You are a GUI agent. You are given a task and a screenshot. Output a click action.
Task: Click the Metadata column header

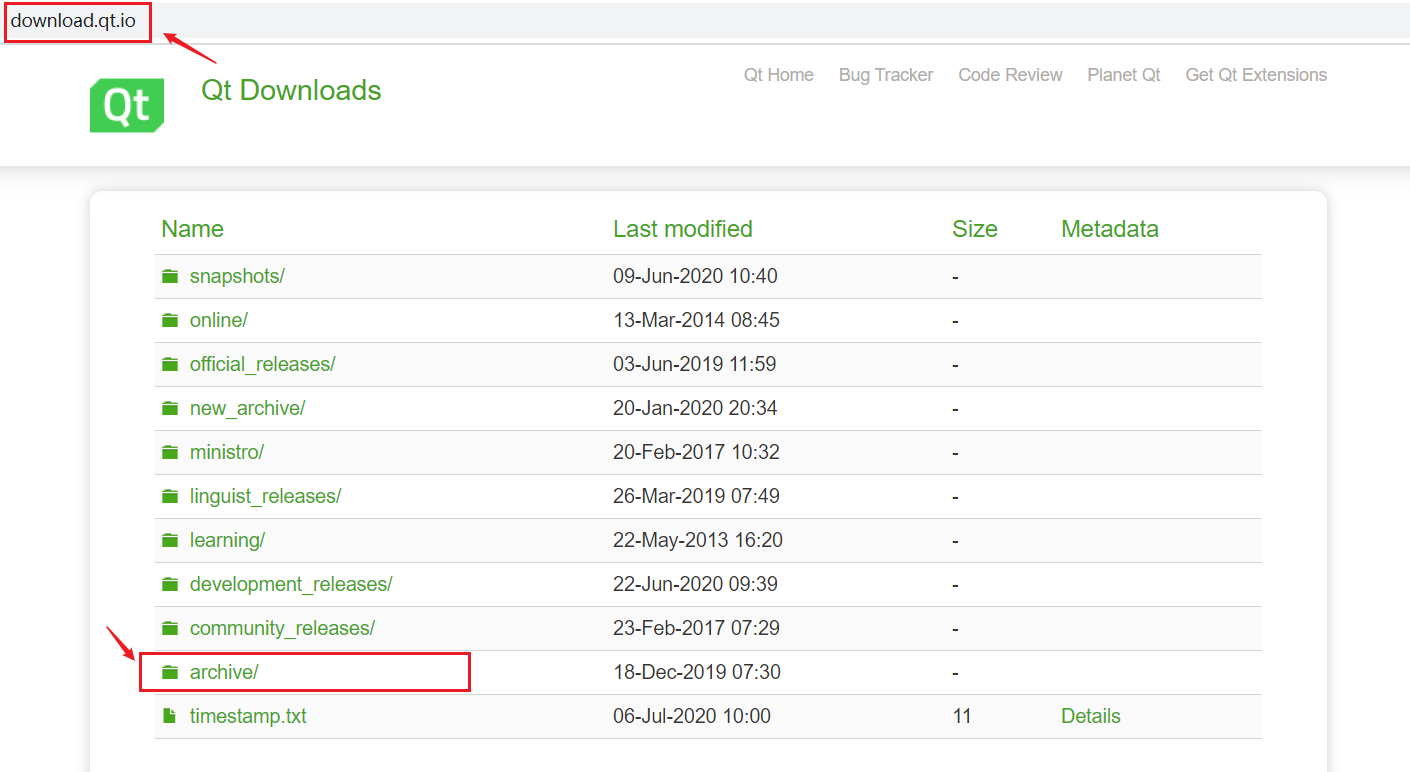click(x=1110, y=229)
